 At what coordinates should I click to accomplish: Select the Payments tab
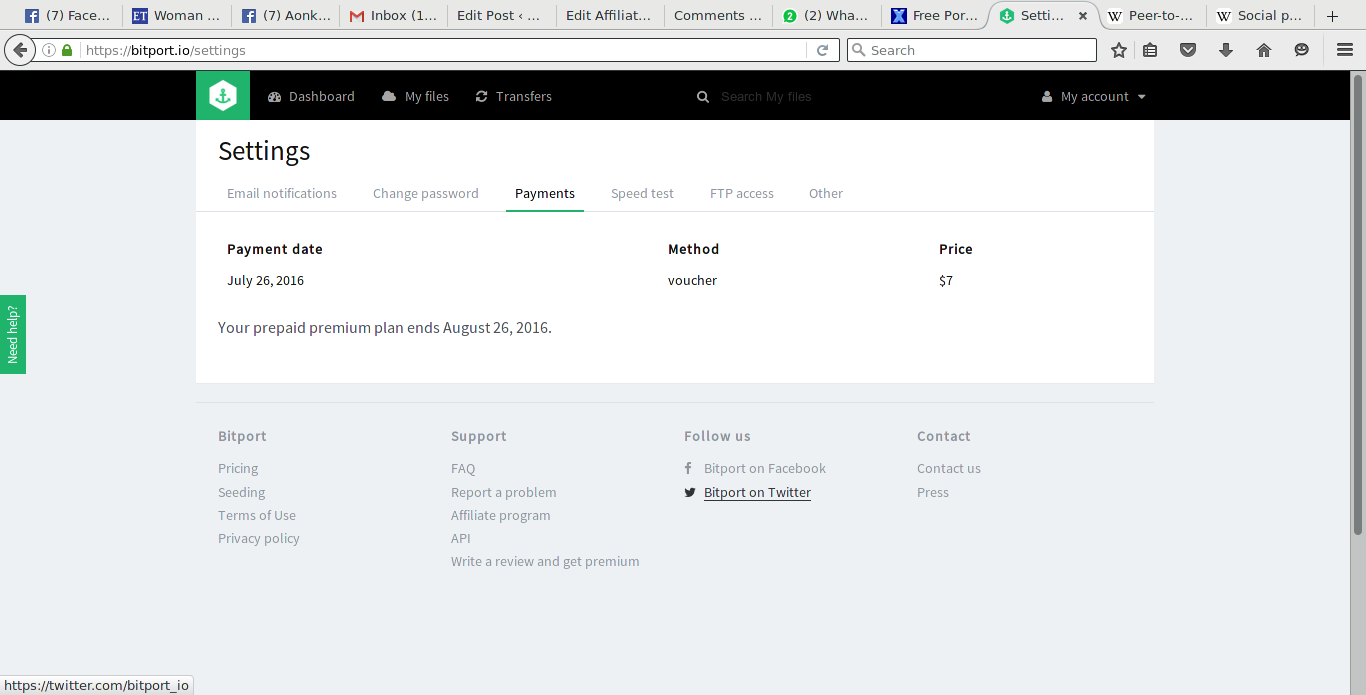pyautogui.click(x=545, y=193)
